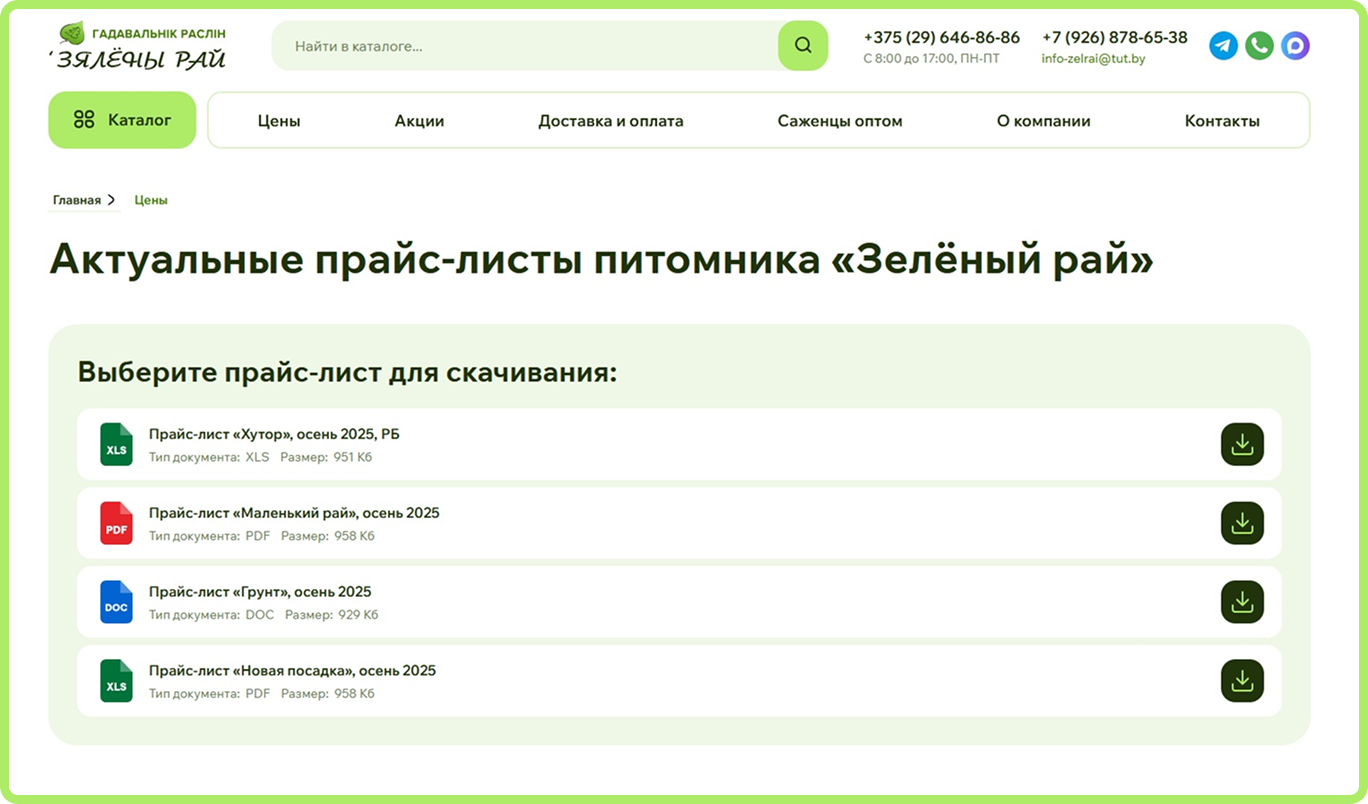Download the «Новая посадка» price list

[x=1242, y=681]
